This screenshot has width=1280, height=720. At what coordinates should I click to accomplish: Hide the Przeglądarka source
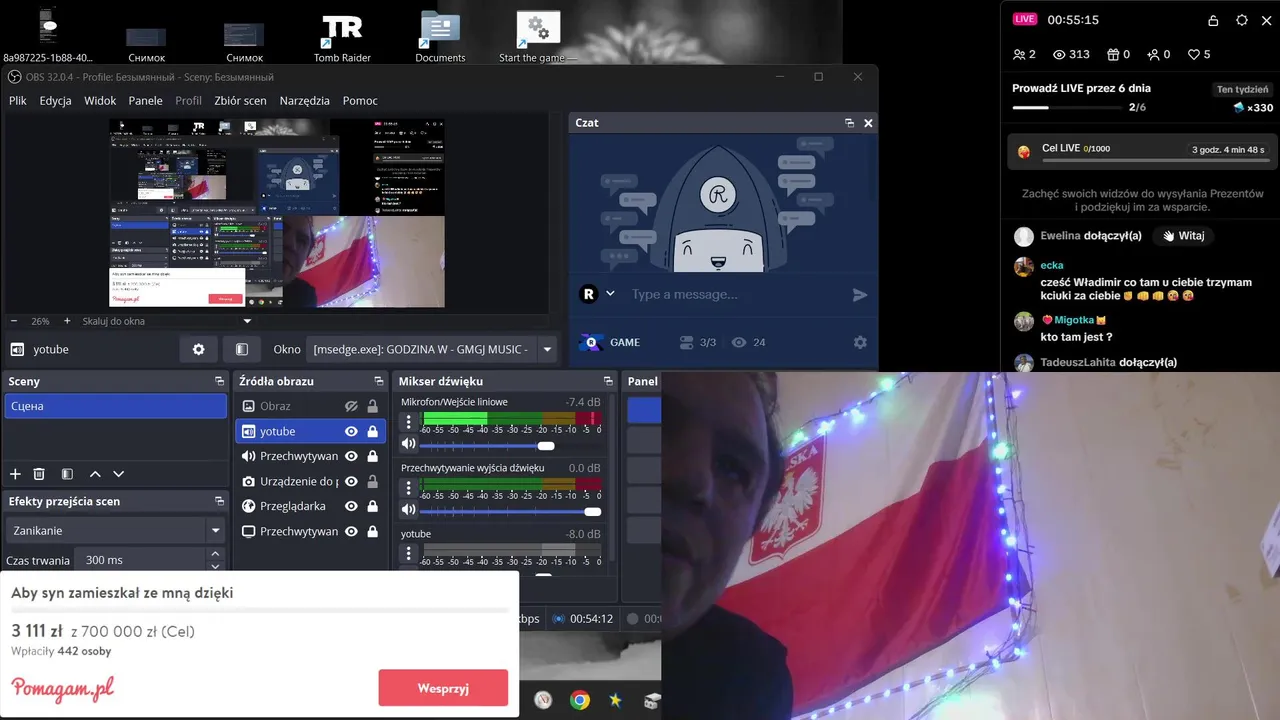pos(351,506)
